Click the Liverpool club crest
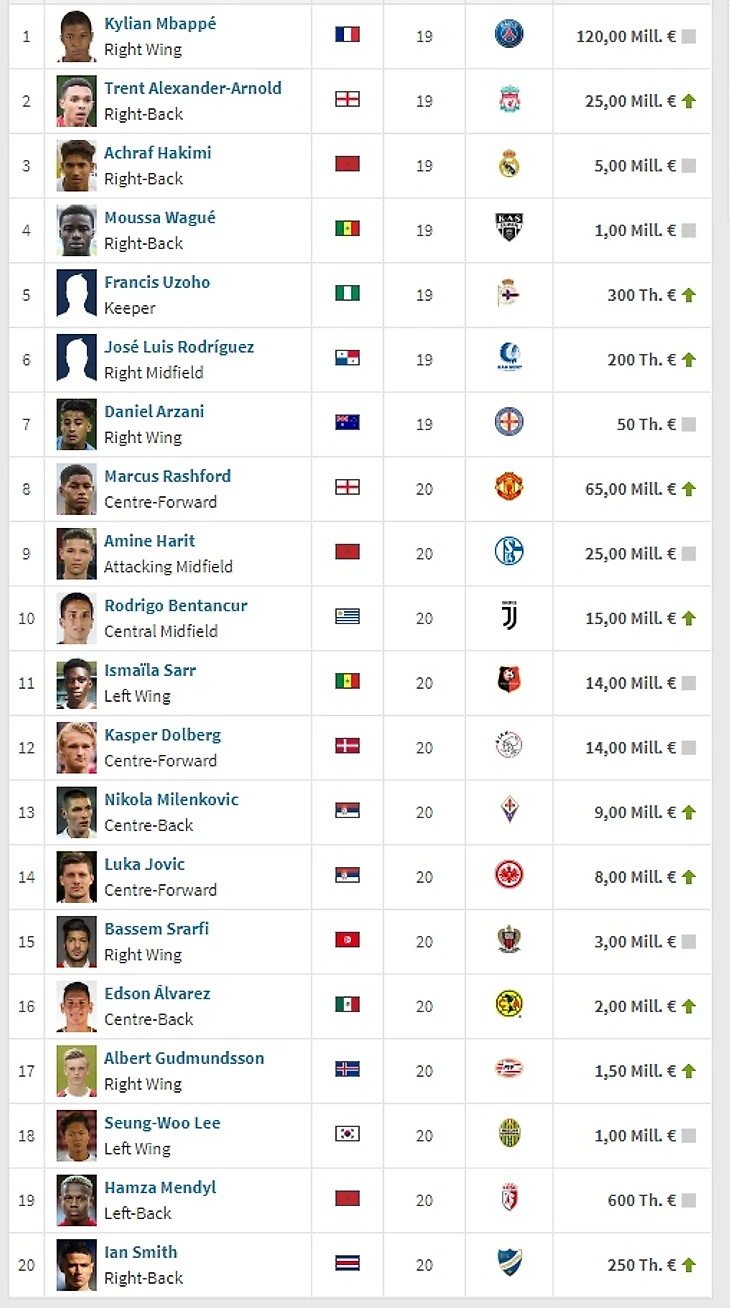 click(509, 100)
